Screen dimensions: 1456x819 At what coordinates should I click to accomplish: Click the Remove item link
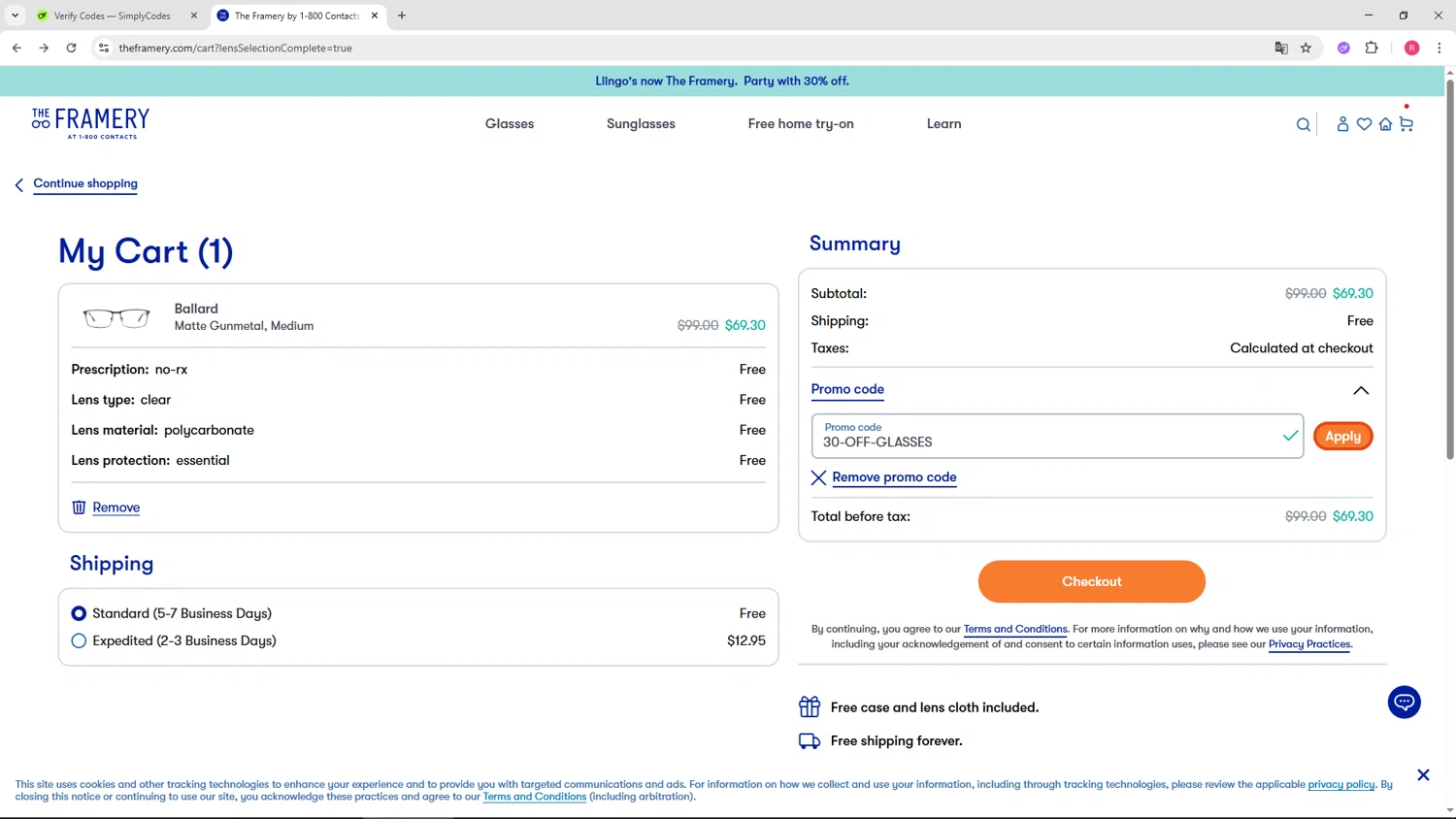(x=116, y=508)
